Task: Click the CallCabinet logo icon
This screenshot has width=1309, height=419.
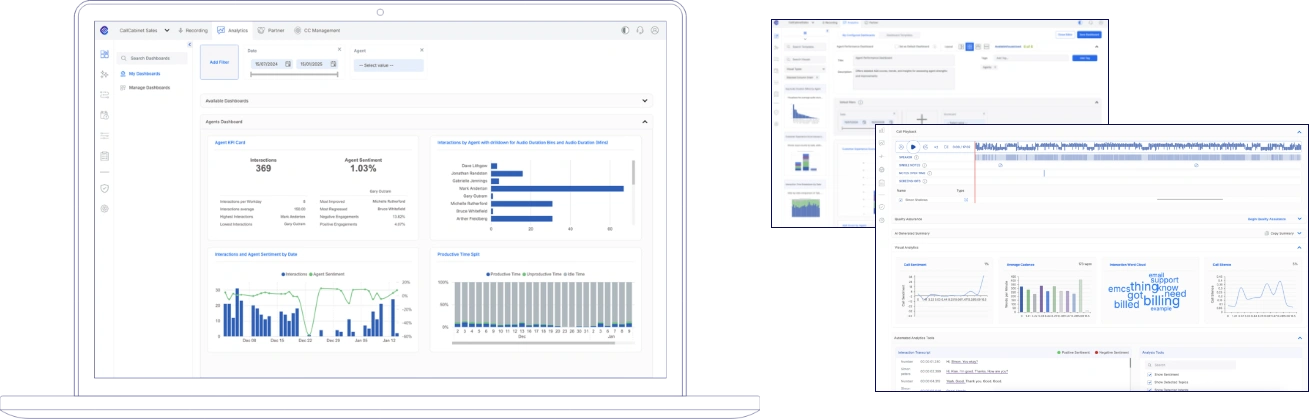Action: [x=104, y=31]
